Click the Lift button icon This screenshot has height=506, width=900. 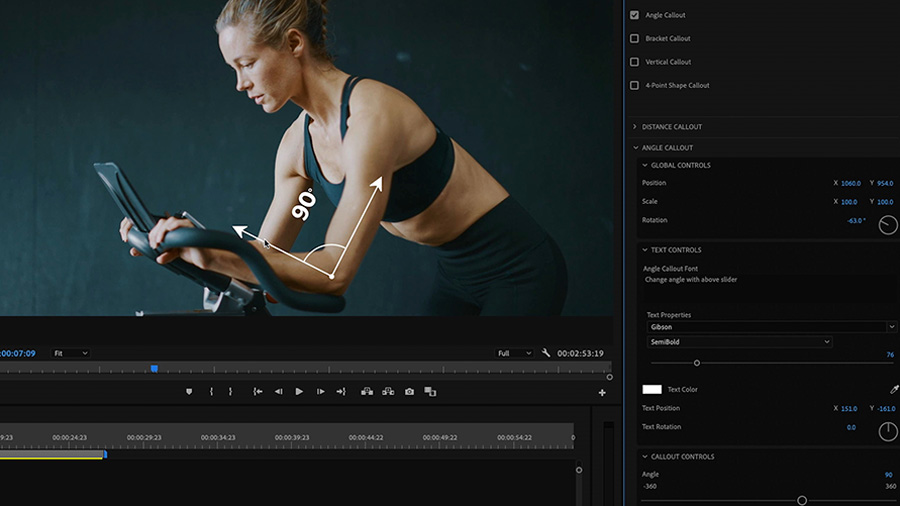click(x=367, y=391)
